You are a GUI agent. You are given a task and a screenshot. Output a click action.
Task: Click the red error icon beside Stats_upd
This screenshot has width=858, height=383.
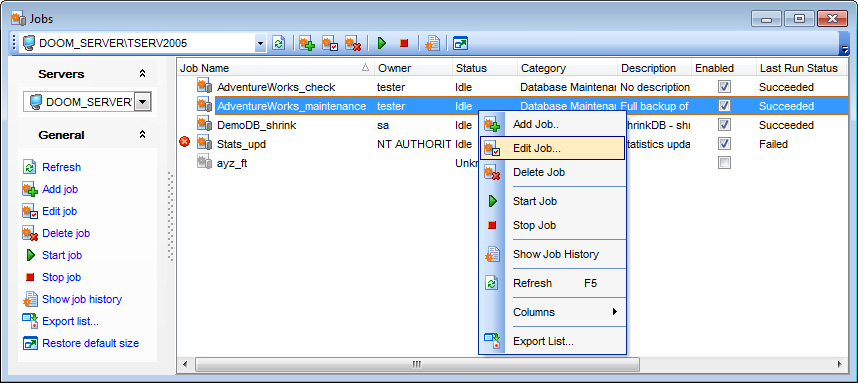coord(185,142)
